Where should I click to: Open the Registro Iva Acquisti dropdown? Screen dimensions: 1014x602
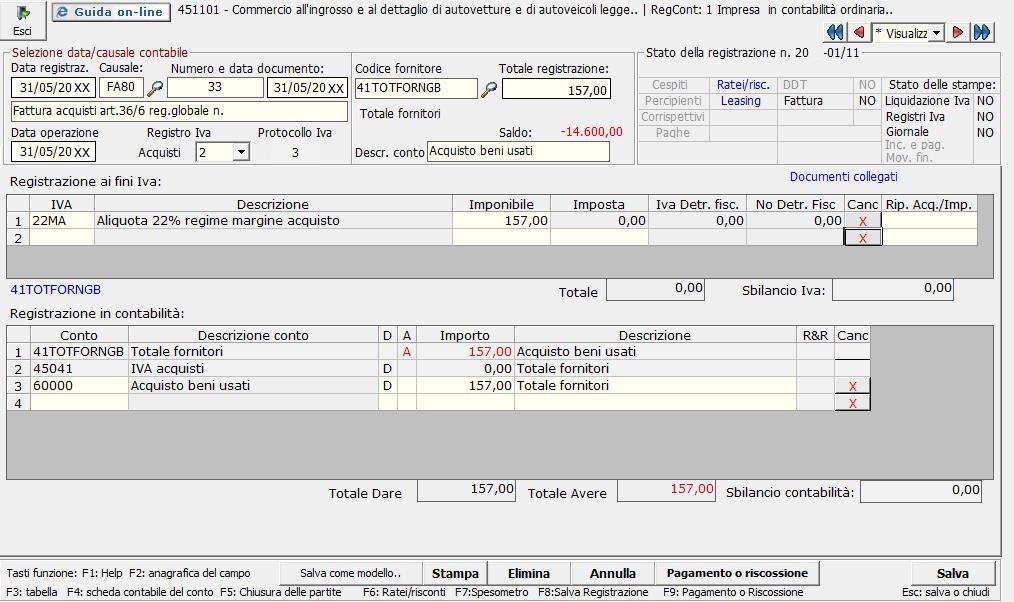[241, 153]
